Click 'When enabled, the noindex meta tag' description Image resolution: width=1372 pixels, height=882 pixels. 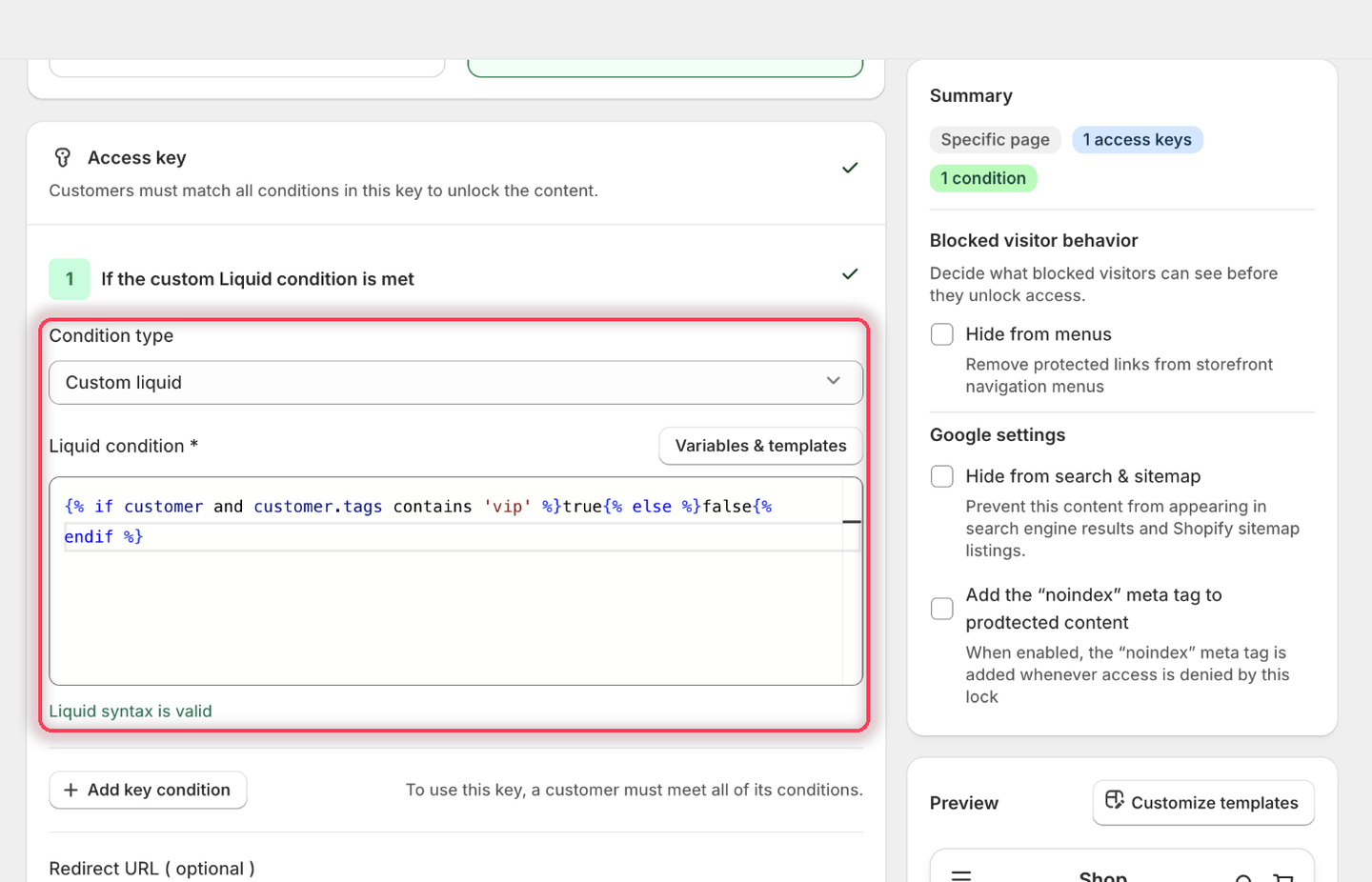(x=1127, y=674)
